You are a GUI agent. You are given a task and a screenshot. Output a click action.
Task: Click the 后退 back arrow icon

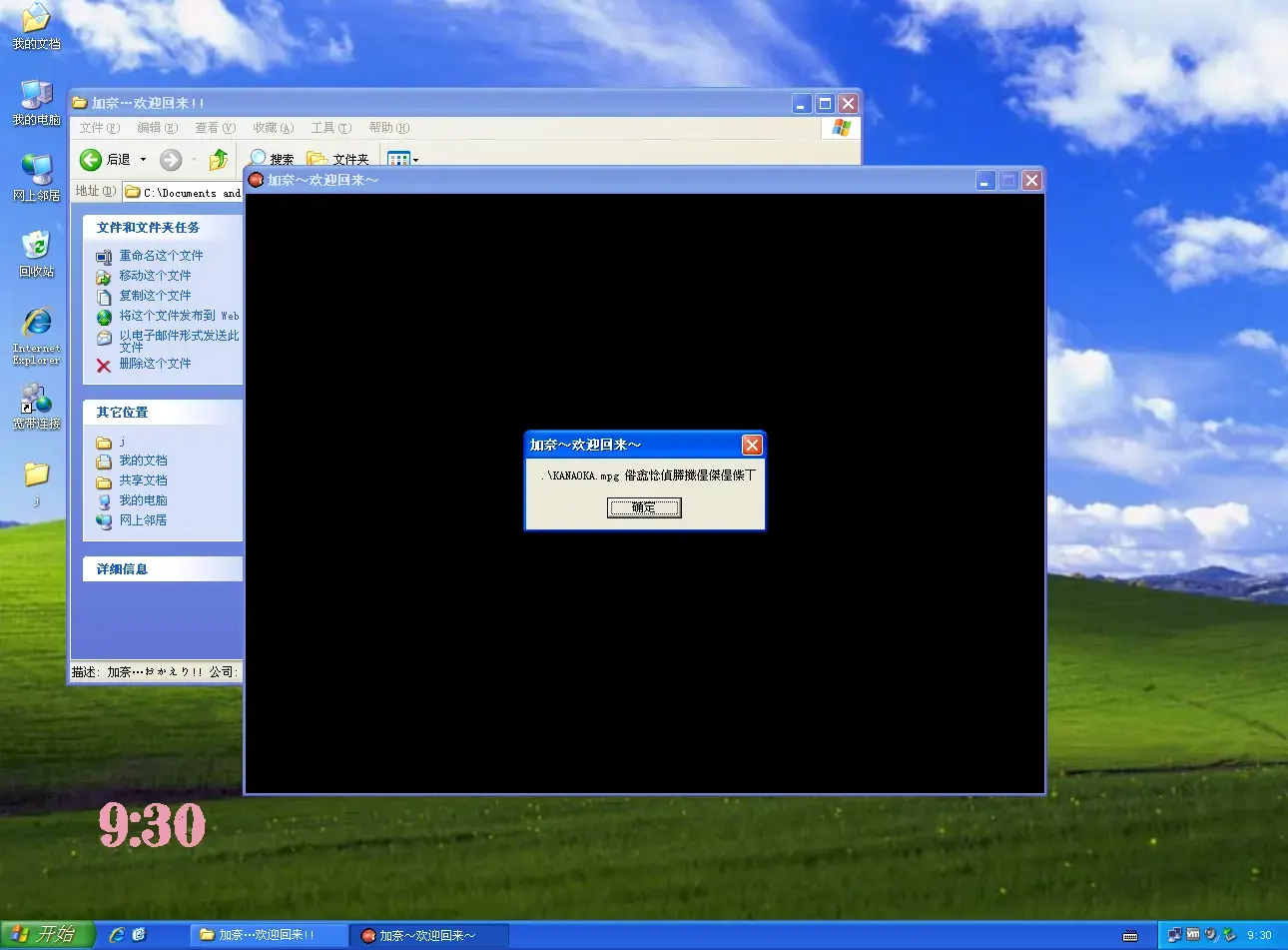pos(91,160)
